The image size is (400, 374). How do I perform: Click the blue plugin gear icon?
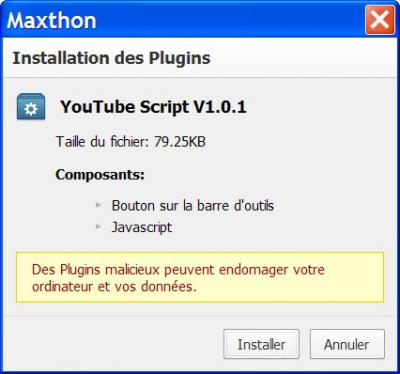31,107
